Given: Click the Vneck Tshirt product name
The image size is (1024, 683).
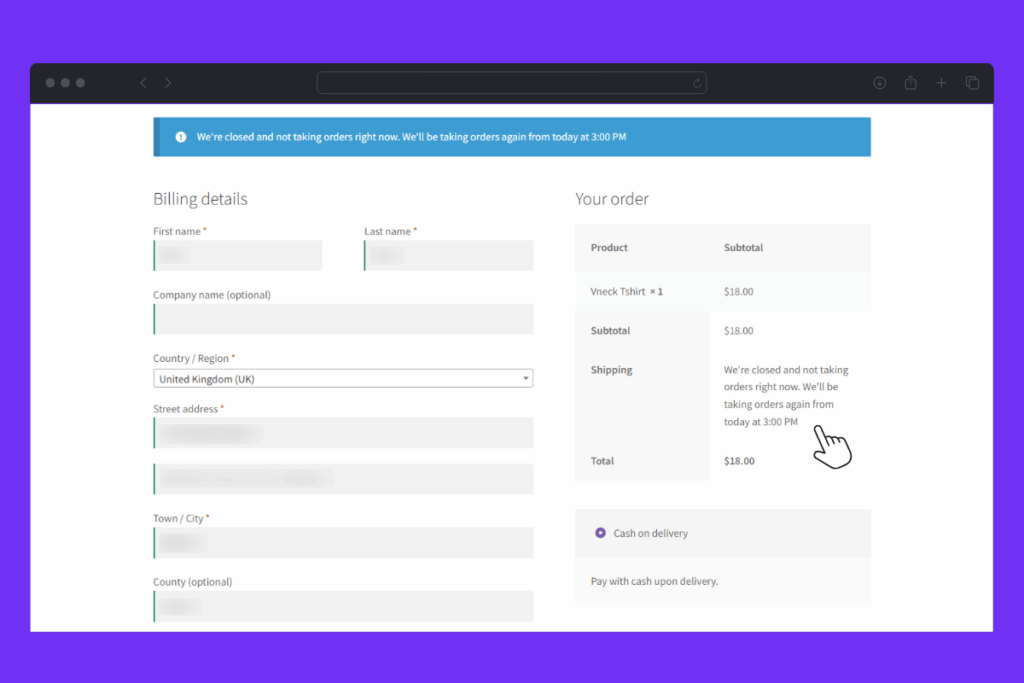Looking at the screenshot, I should point(618,292).
